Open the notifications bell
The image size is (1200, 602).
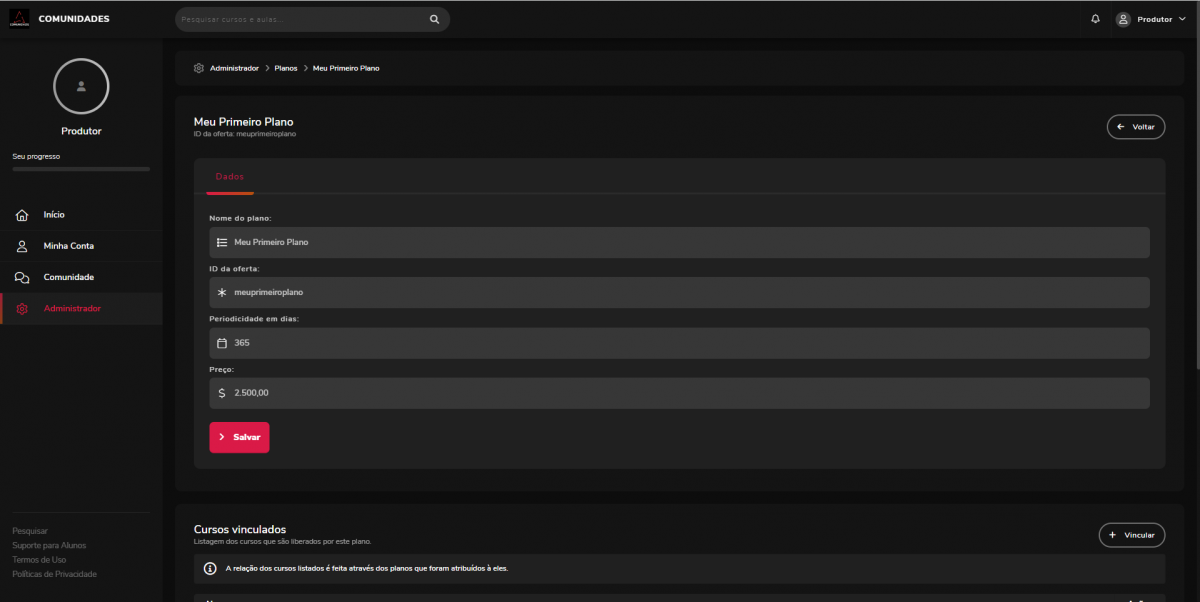click(x=1095, y=19)
